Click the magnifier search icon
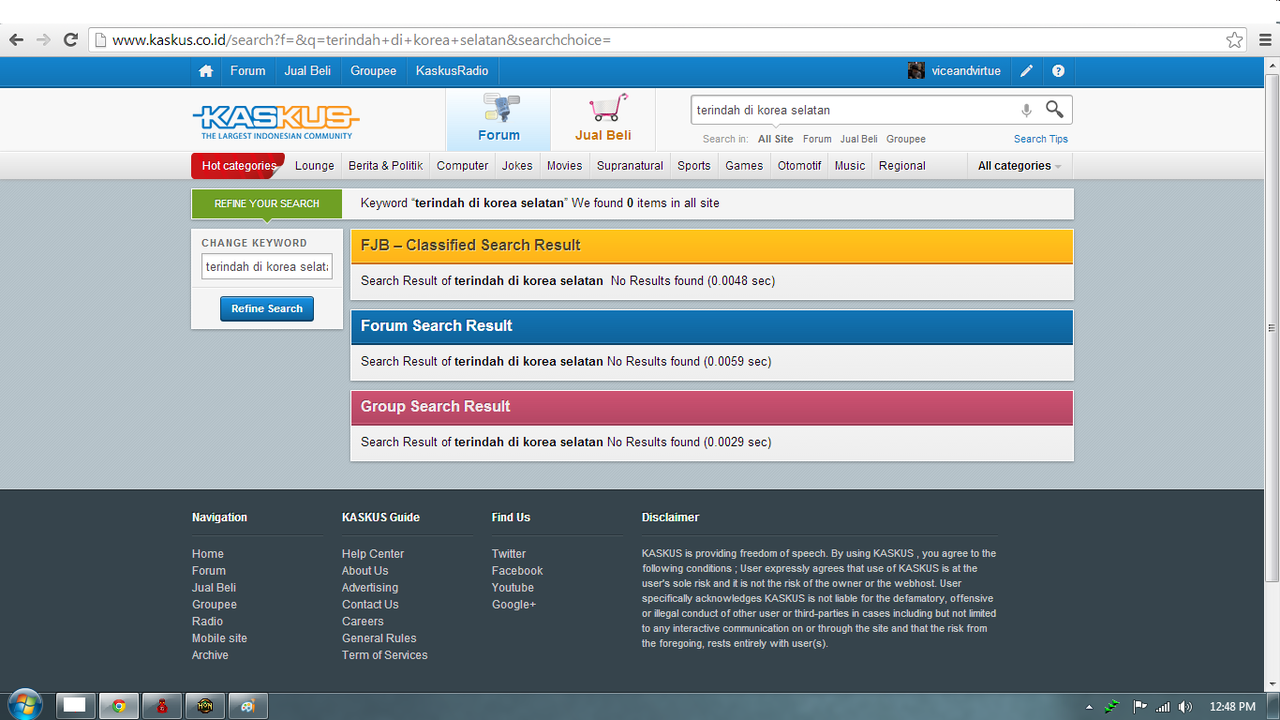The height and width of the screenshot is (720, 1280). point(1054,109)
